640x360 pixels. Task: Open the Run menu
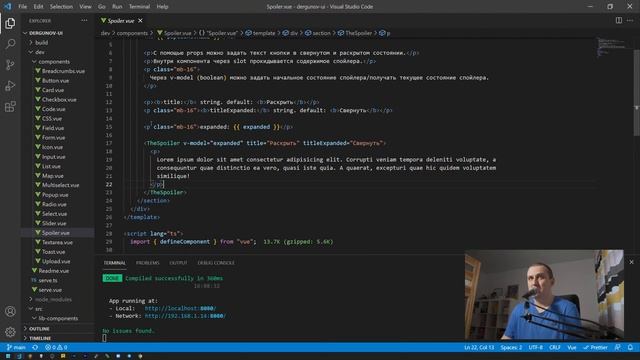point(117,7)
